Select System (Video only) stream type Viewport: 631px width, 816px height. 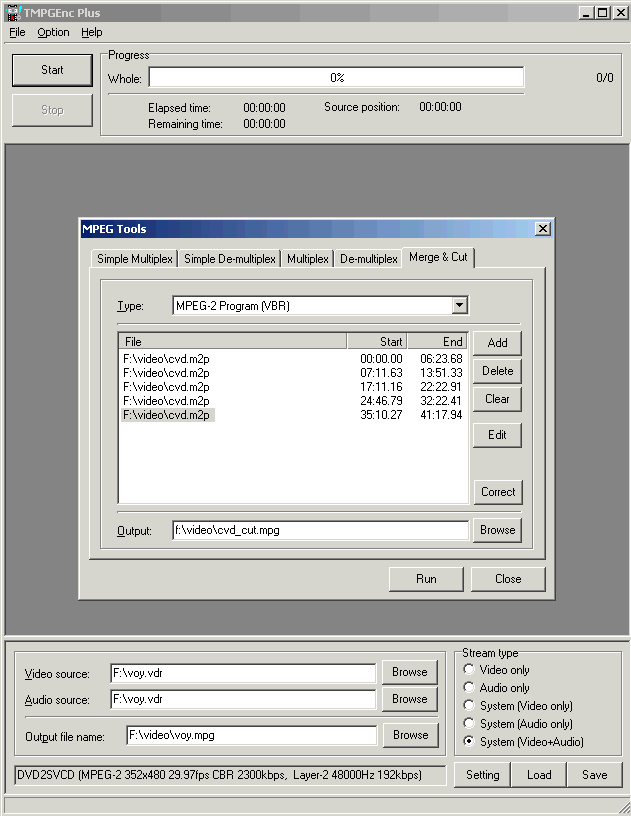tap(518, 706)
